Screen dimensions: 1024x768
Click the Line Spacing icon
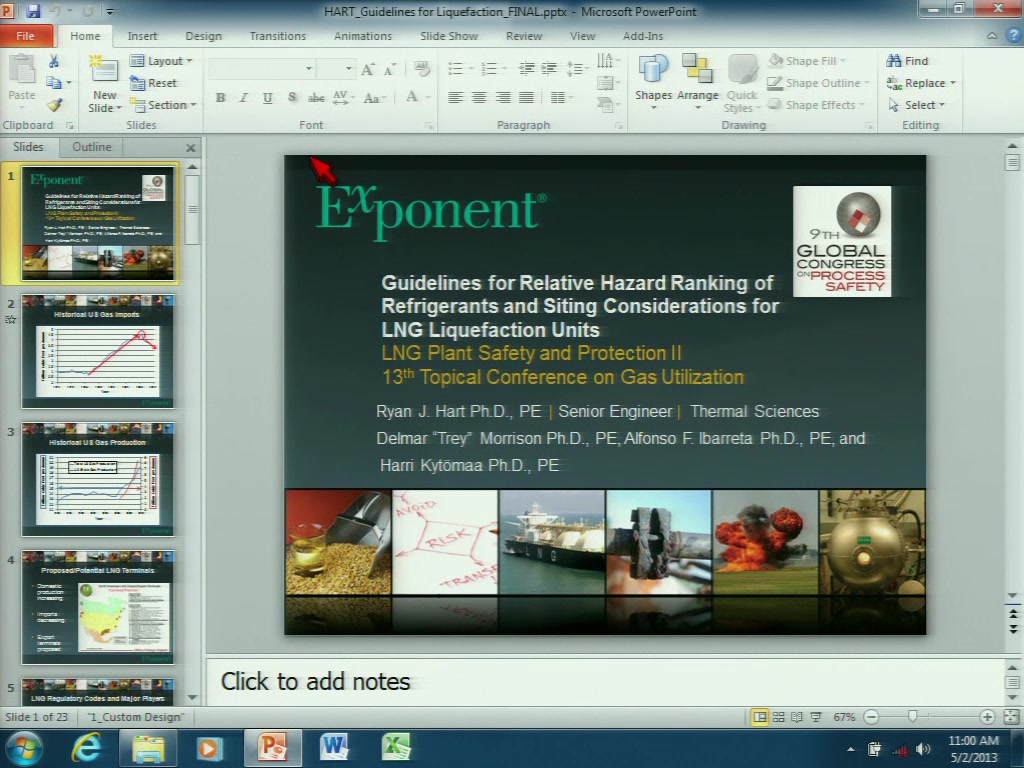(577, 69)
